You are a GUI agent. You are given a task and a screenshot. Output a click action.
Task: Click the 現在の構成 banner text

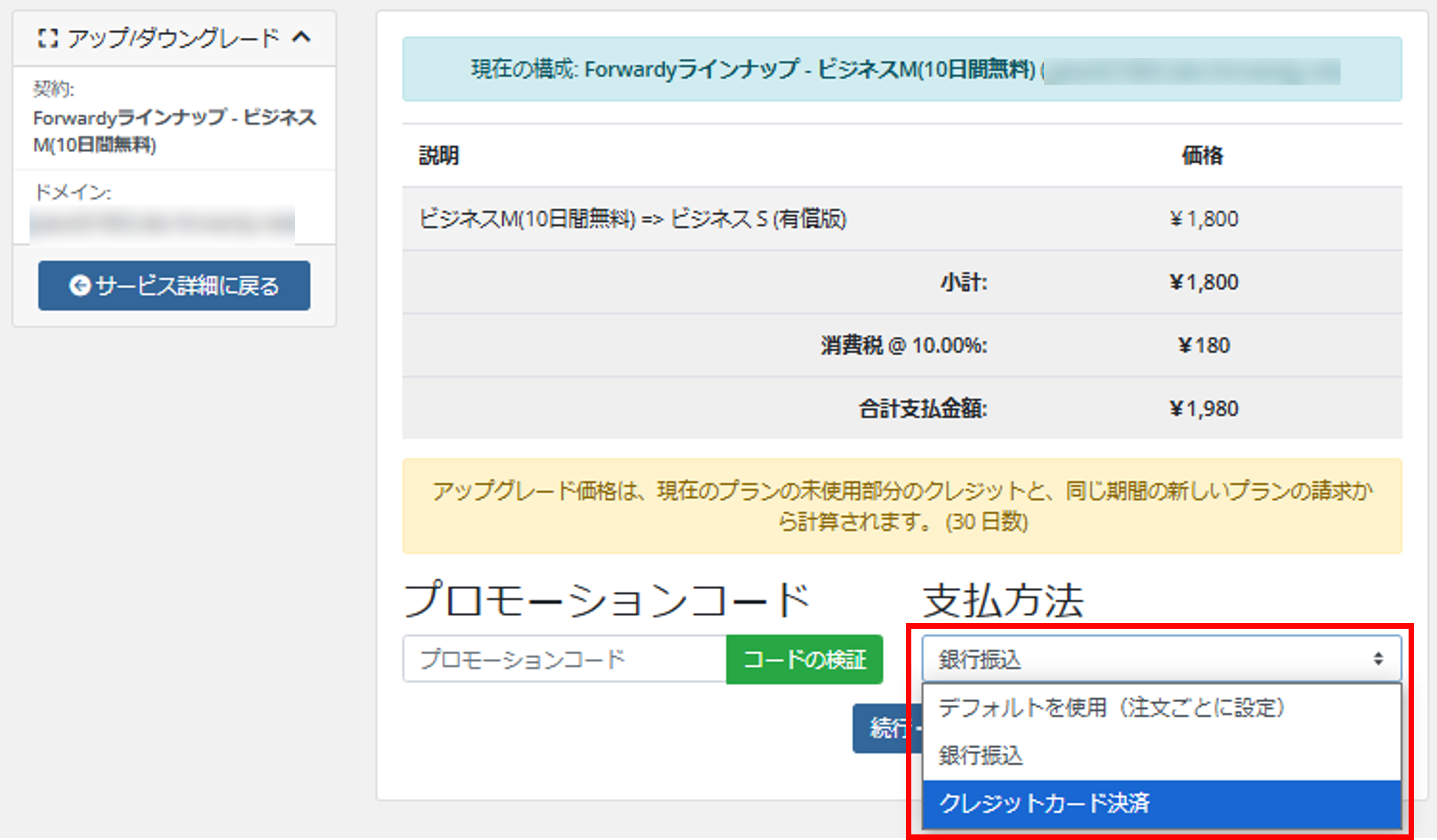pos(753,70)
